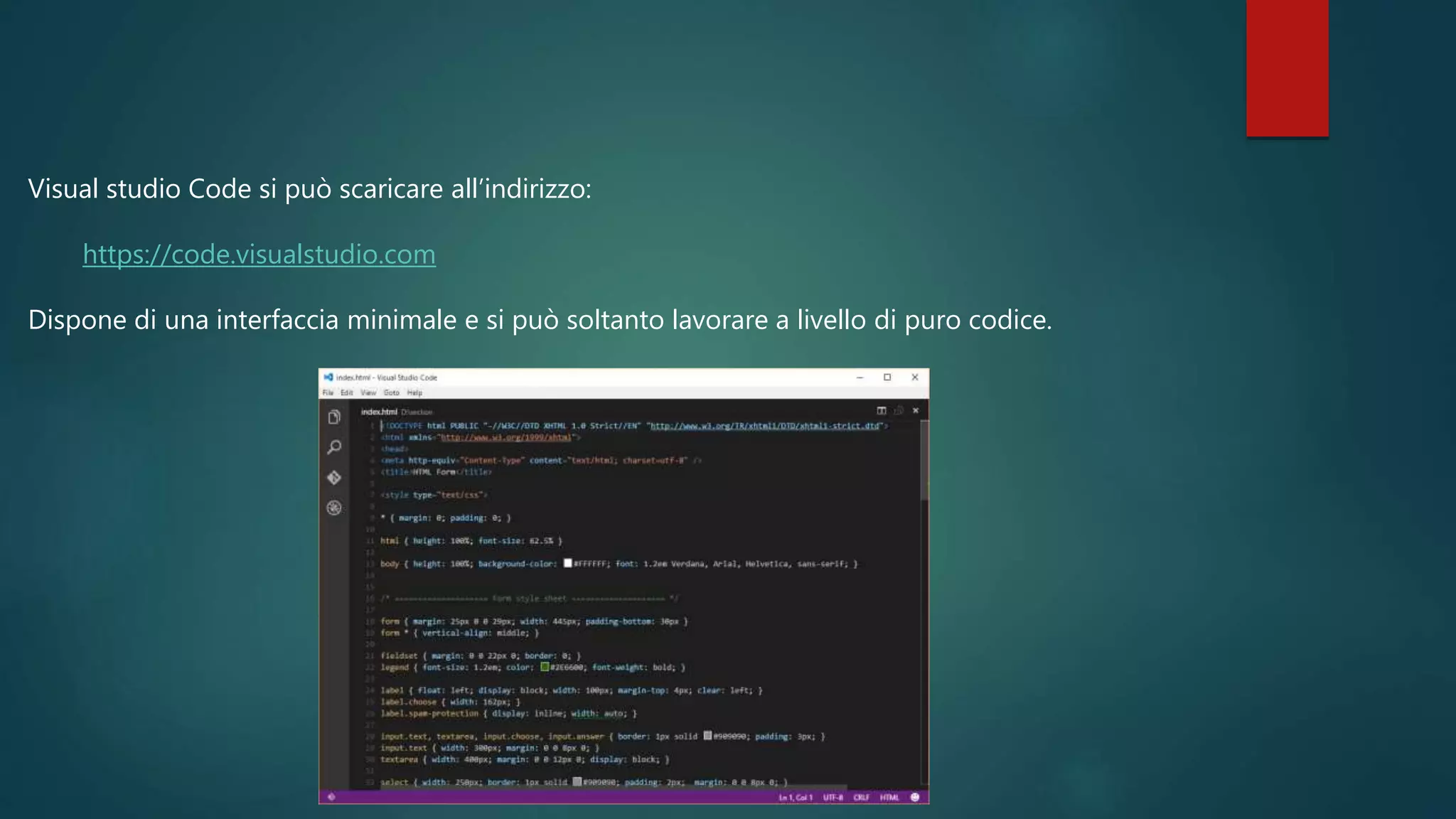Follow the https://code.visualstudio.com link
Screen dimensions: 1456x819
click(259, 255)
